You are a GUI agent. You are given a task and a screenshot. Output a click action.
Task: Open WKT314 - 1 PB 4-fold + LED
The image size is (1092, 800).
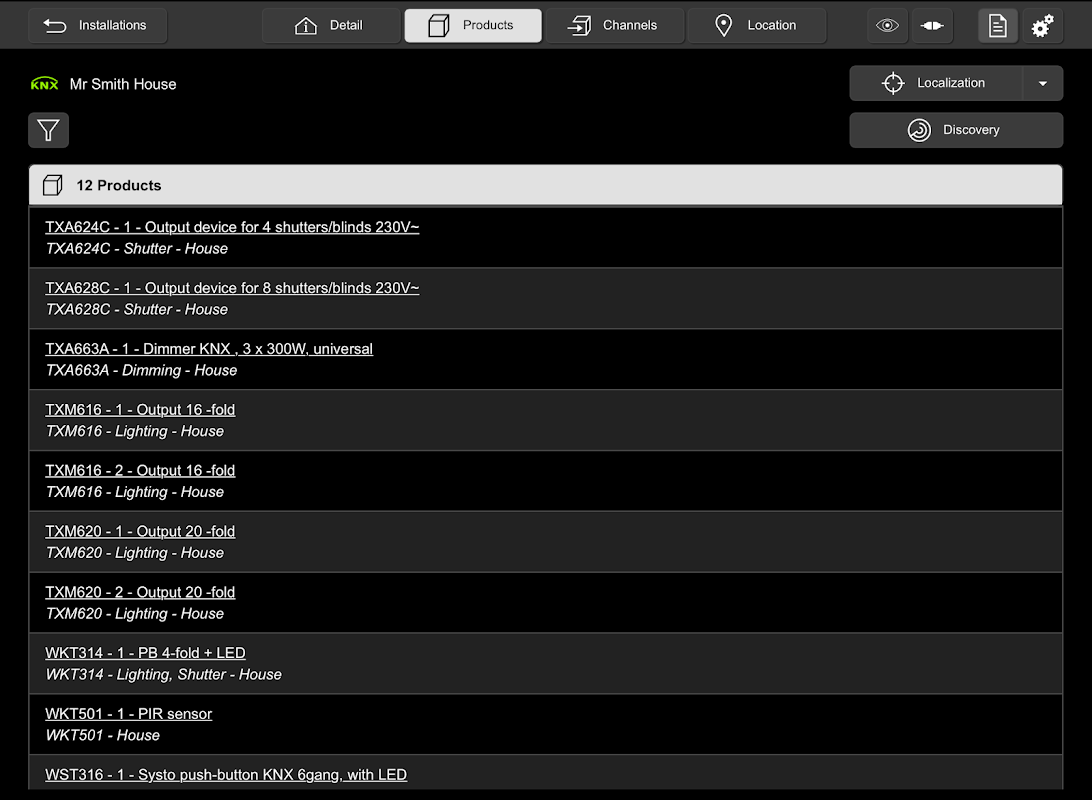click(146, 653)
